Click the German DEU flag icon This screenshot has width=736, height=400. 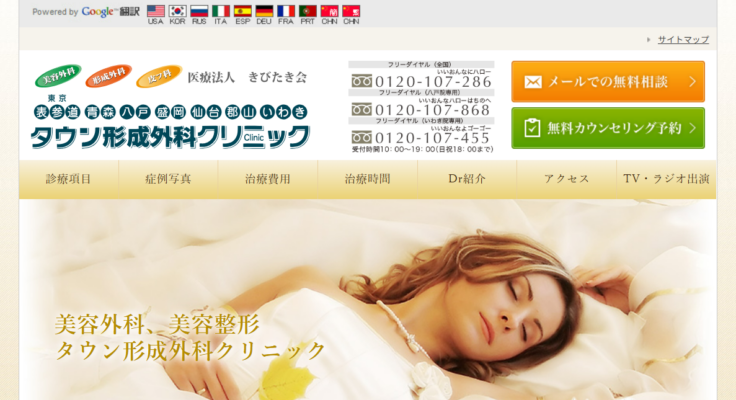pyautogui.click(x=264, y=12)
